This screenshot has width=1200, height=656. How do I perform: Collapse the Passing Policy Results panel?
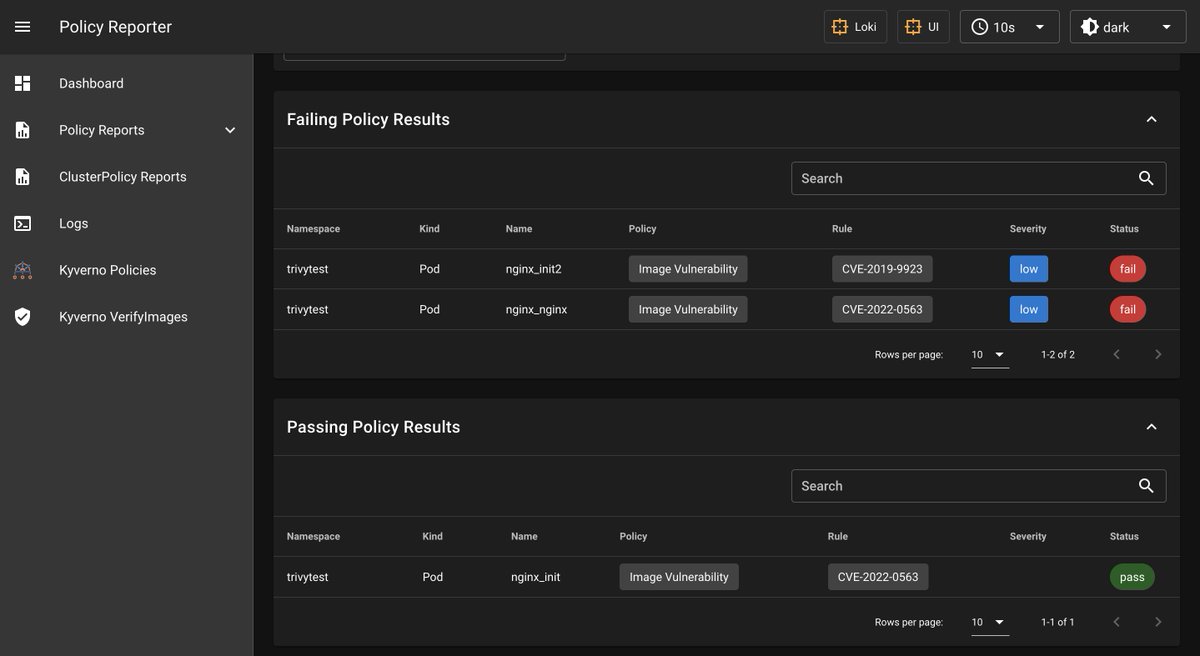[x=1151, y=427]
